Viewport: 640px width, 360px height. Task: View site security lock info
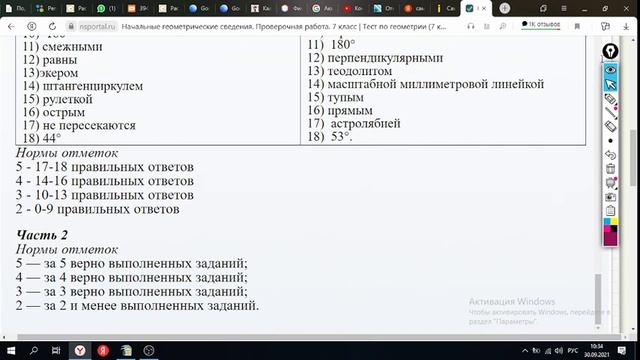(71, 27)
